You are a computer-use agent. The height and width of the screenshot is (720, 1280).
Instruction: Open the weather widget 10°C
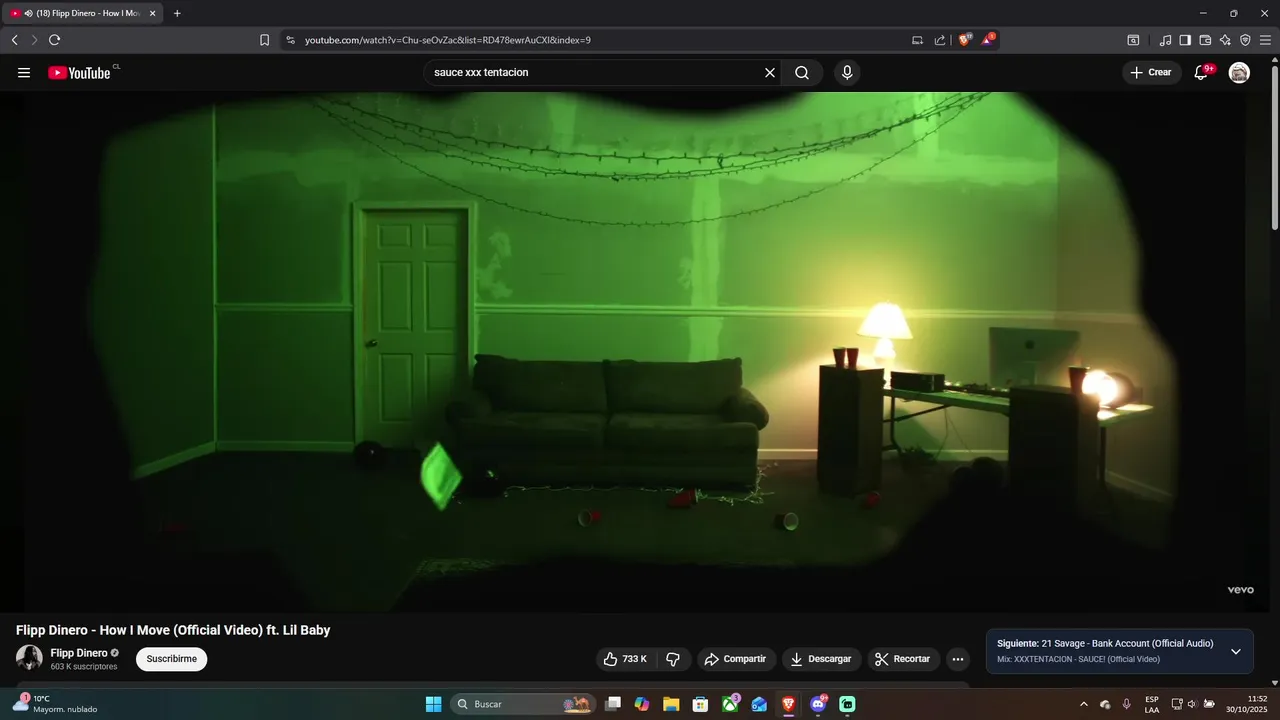[x=55, y=704]
